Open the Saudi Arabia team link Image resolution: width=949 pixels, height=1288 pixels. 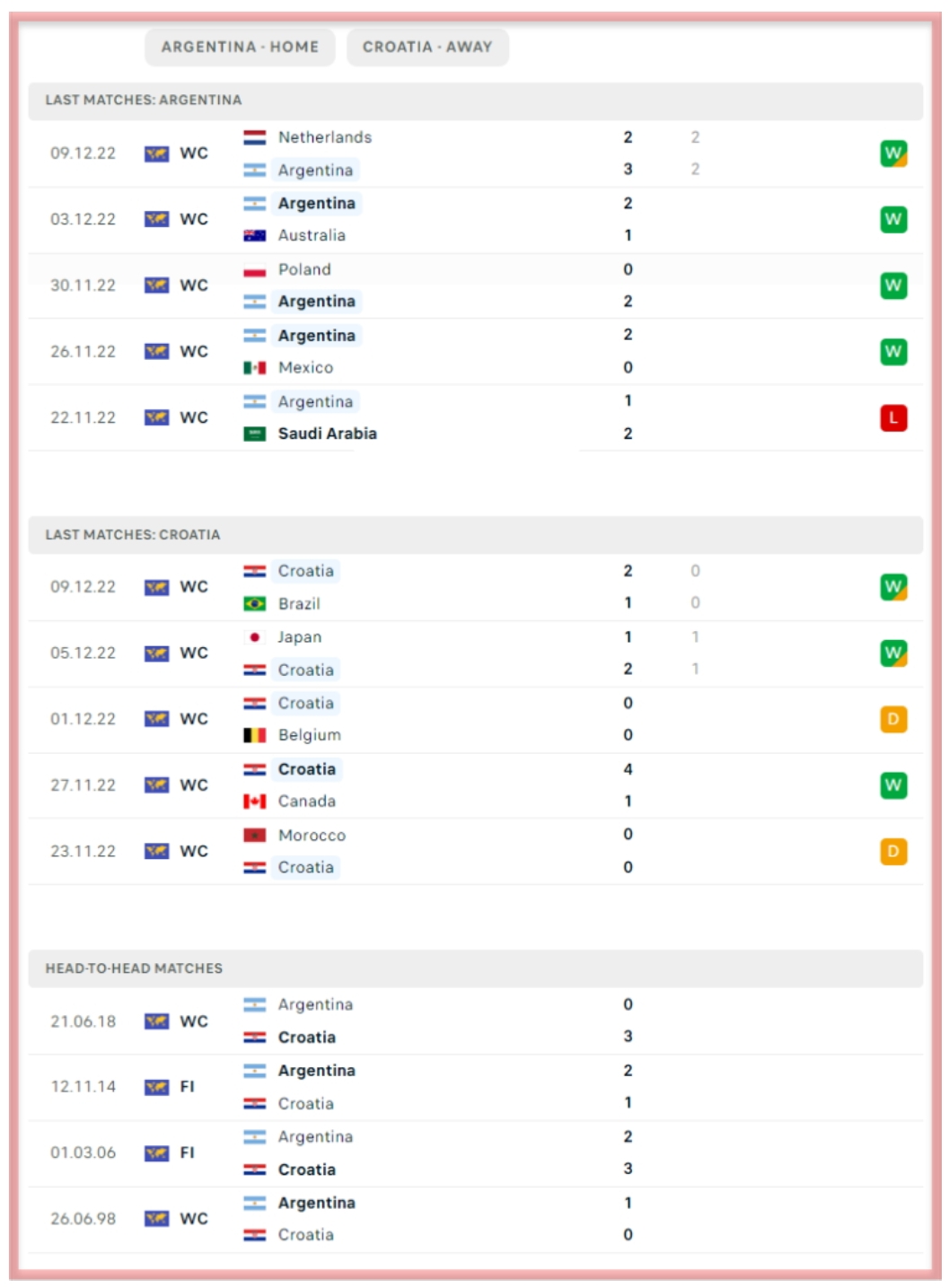327,434
